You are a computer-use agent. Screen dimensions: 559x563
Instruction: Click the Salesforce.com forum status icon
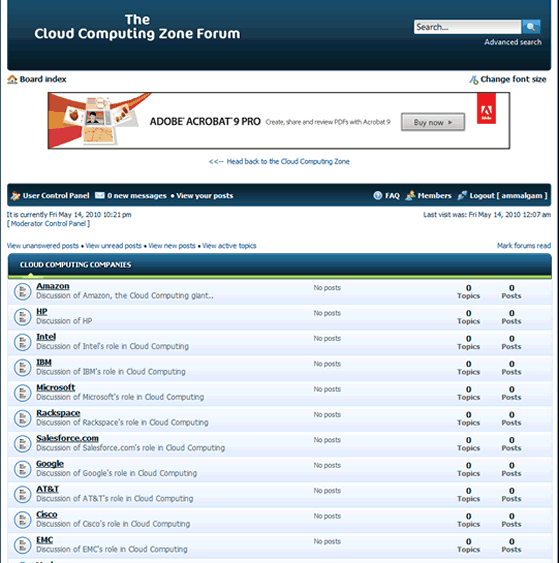point(22,444)
